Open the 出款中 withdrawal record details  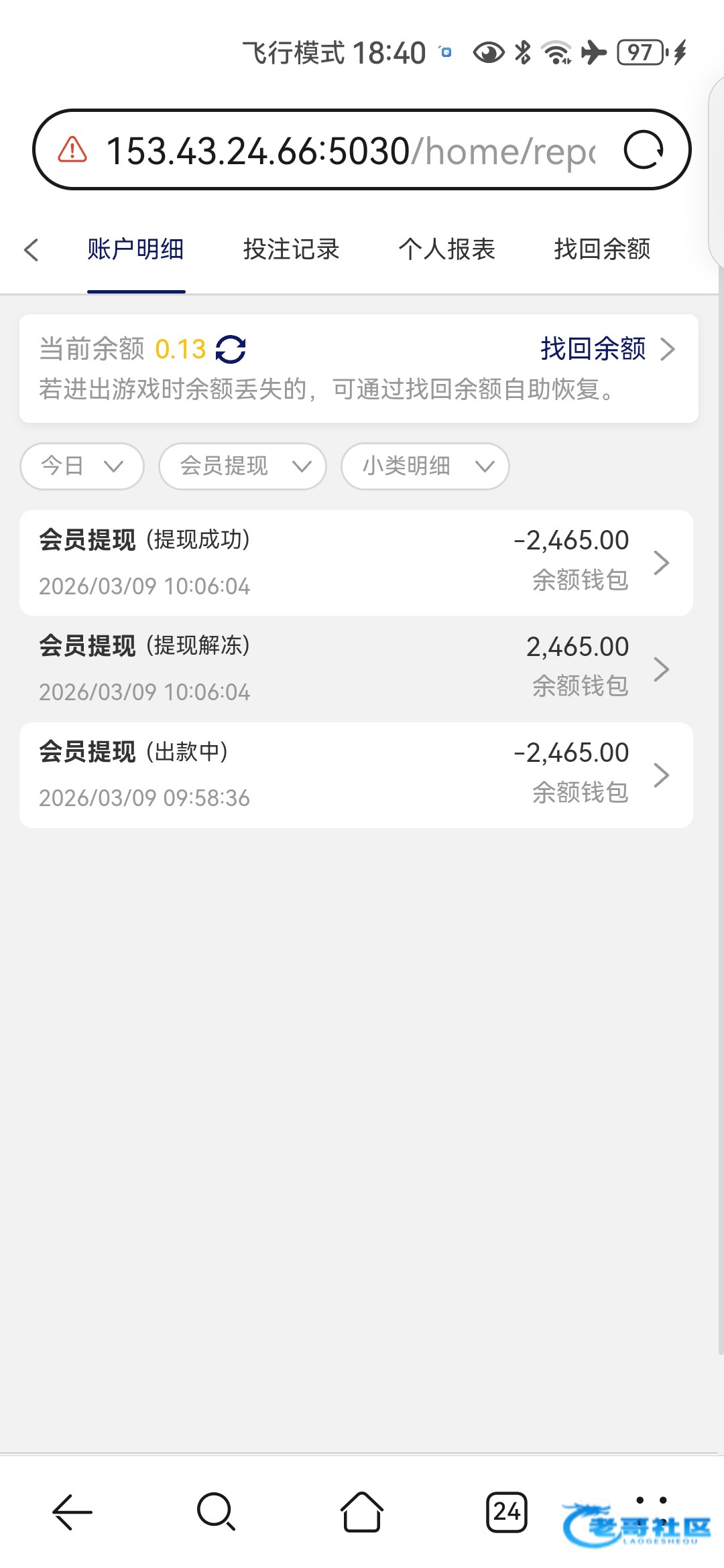356,775
